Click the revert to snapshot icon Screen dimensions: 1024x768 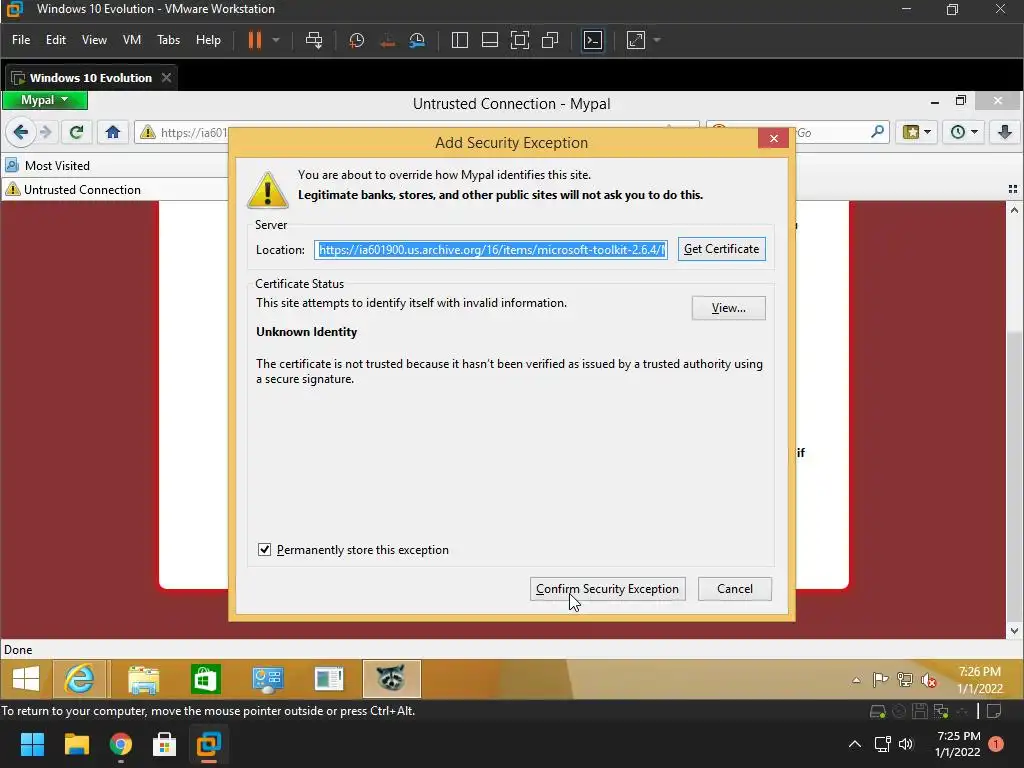pos(387,40)
